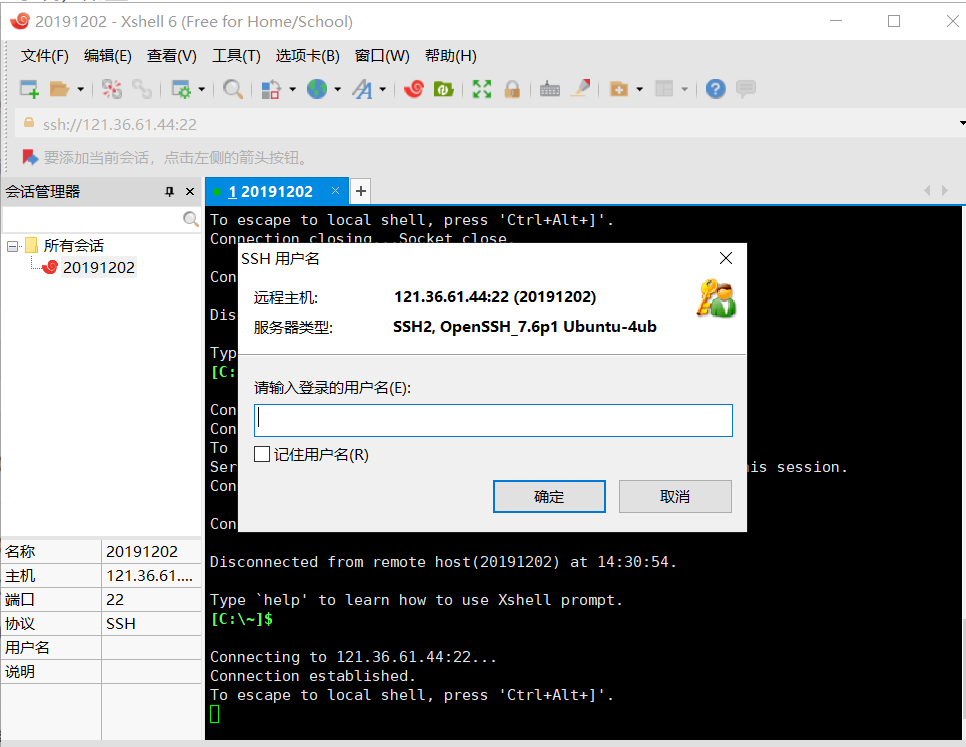Screen dimensions: 966x747
Task: Open dropdown arrow next to layout icon
Action: coord(684,89)
